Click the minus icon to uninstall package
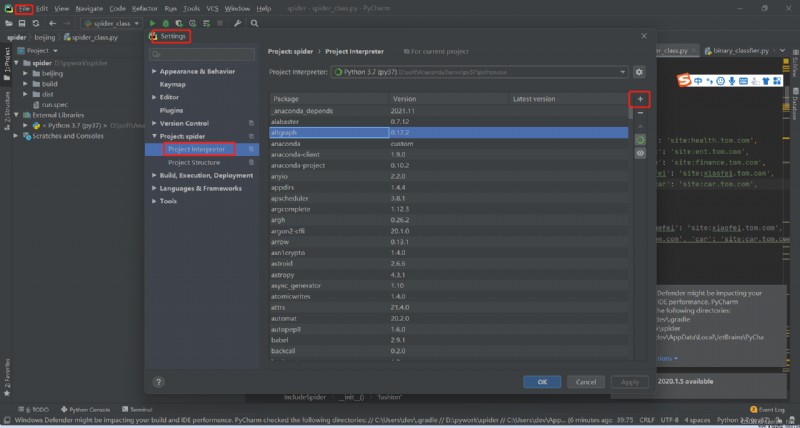Viewport: 800px width, 428px height. [x=640, y=113]
